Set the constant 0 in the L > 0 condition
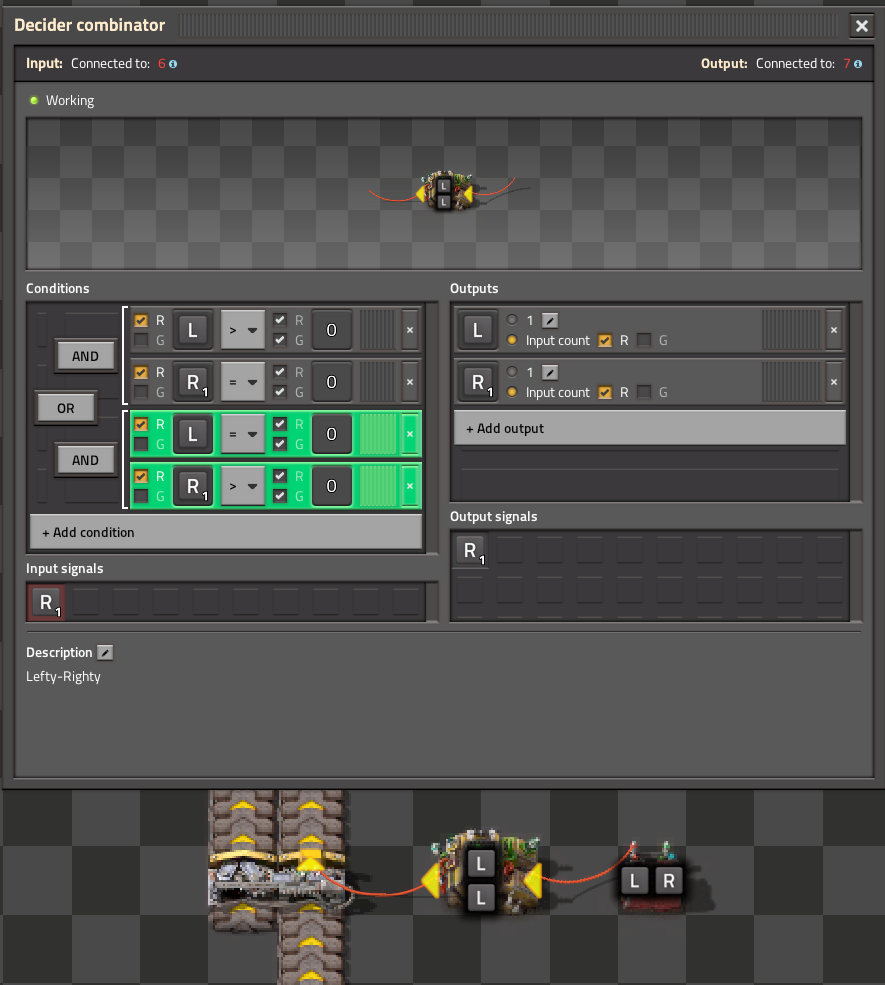The image size is (885, 985). 332,330
